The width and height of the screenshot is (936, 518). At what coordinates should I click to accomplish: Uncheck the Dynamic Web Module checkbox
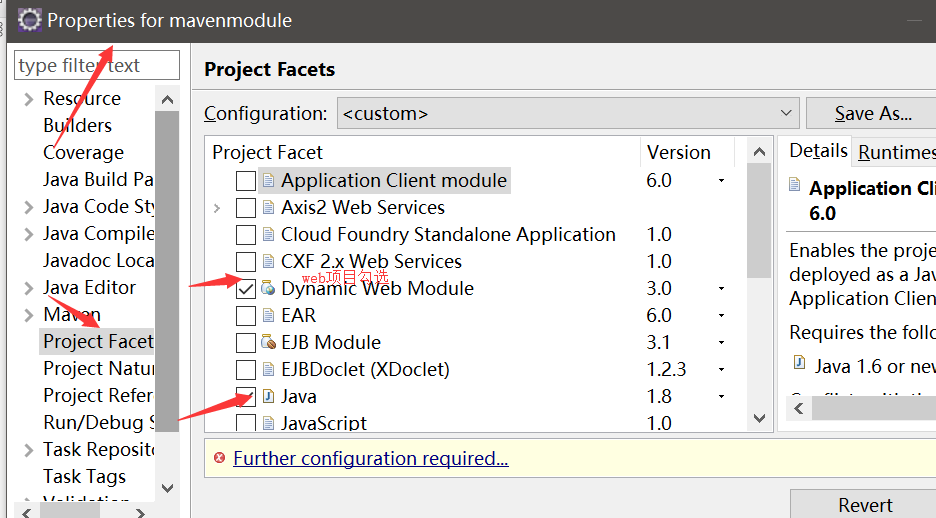245,289
